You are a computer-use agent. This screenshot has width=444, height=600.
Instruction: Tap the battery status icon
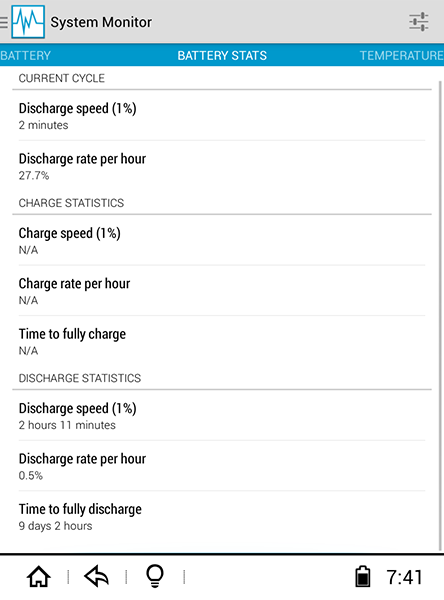coord(362,576)
